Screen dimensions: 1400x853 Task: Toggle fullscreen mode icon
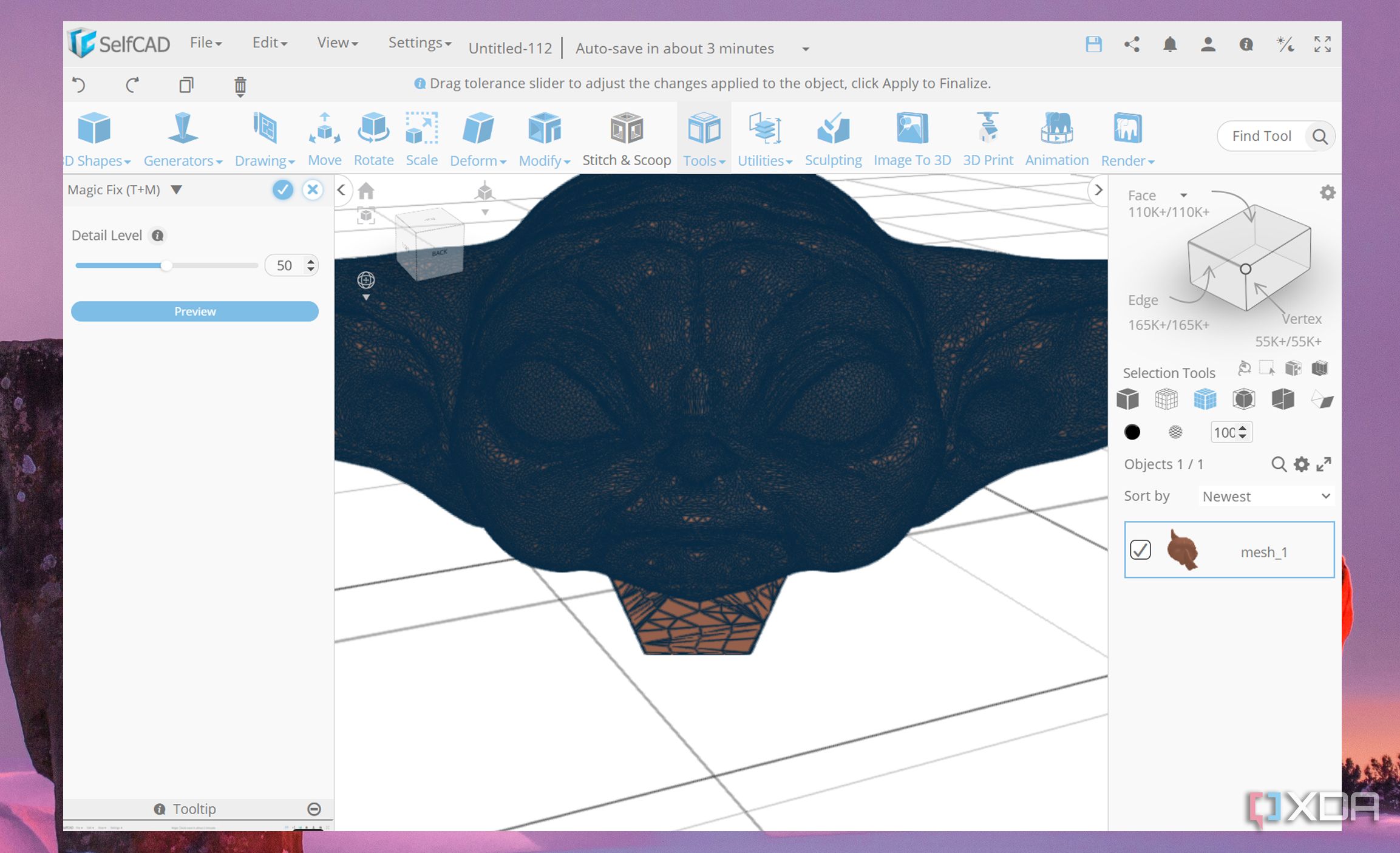tap(1322, 44)
